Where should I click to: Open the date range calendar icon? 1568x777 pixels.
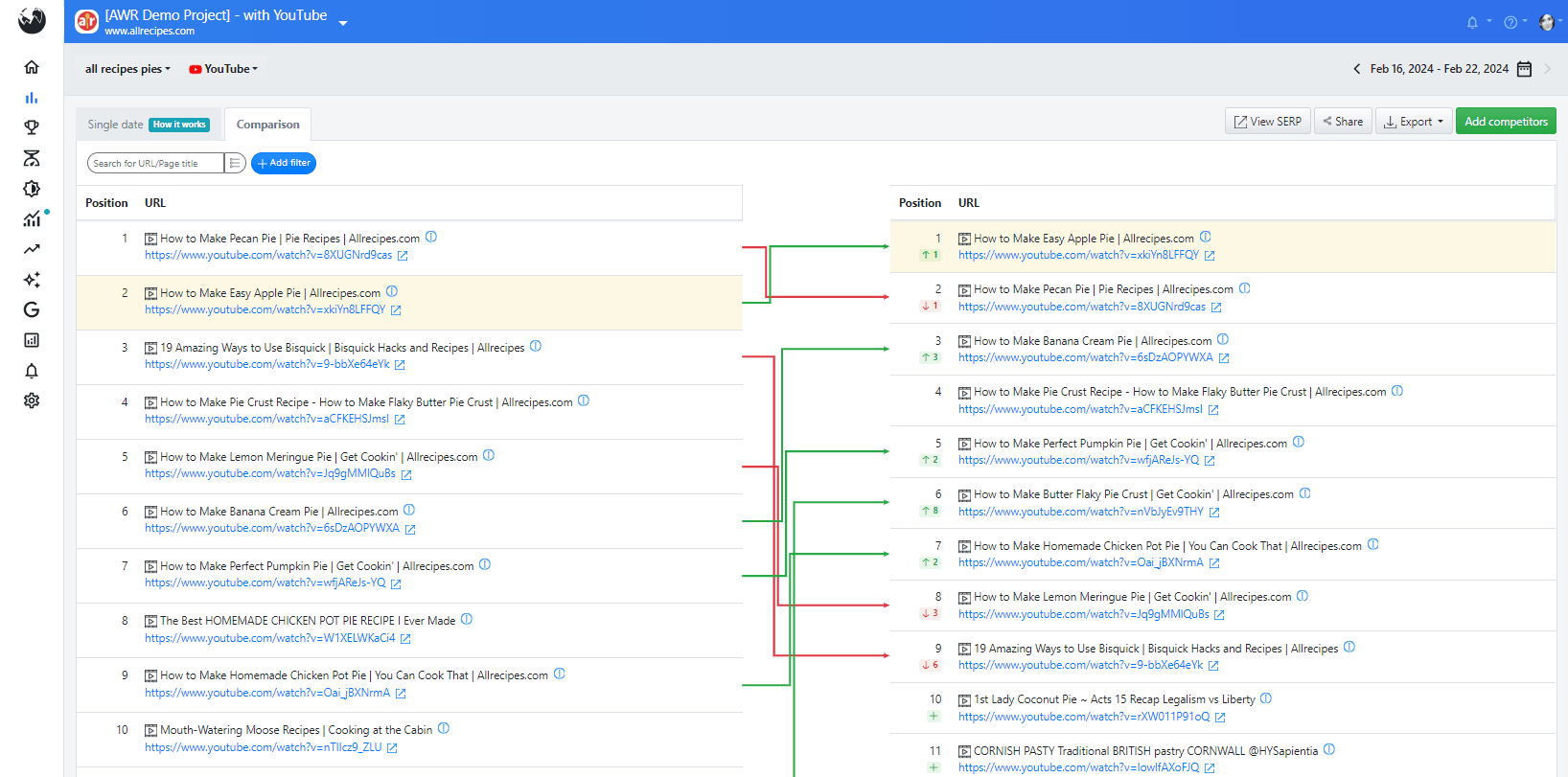1524,69
